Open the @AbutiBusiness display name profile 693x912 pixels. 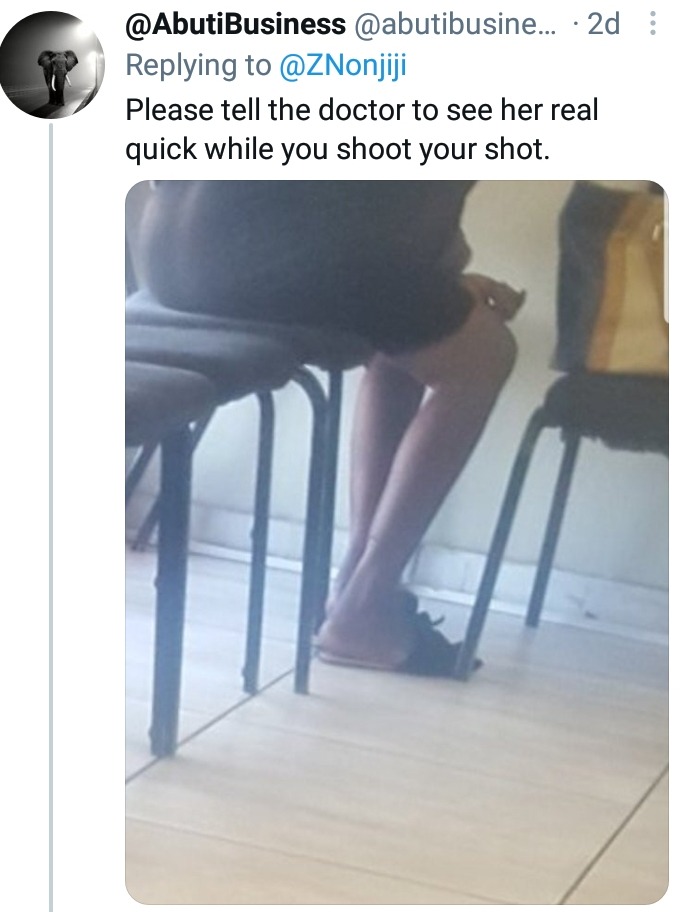236,24
